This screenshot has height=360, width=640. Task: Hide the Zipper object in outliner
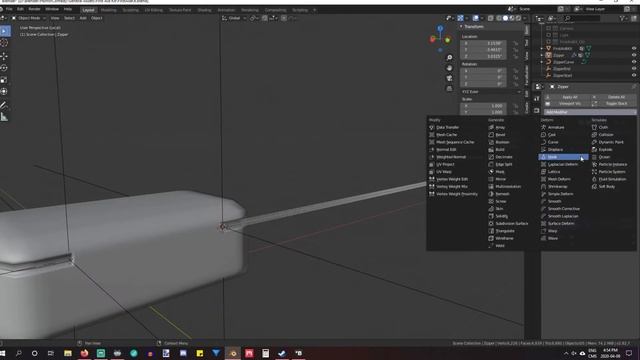point(634,55)
